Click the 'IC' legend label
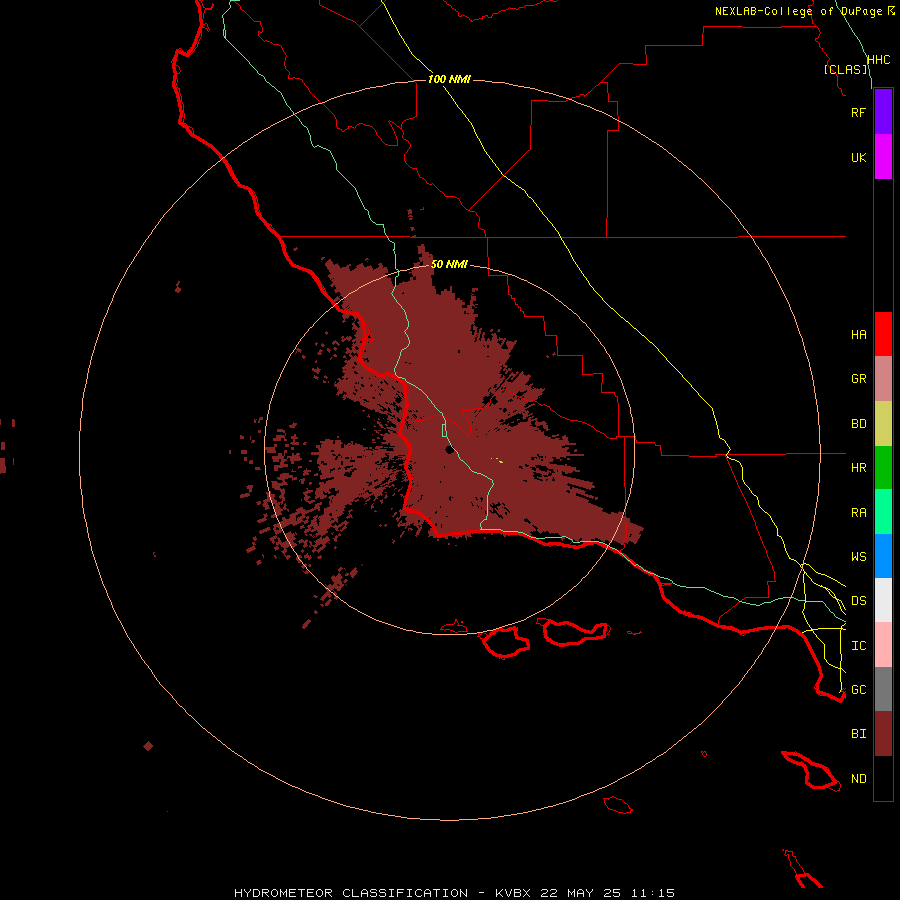The height and width of the screenshot is (900, 900). click(858, 646)
